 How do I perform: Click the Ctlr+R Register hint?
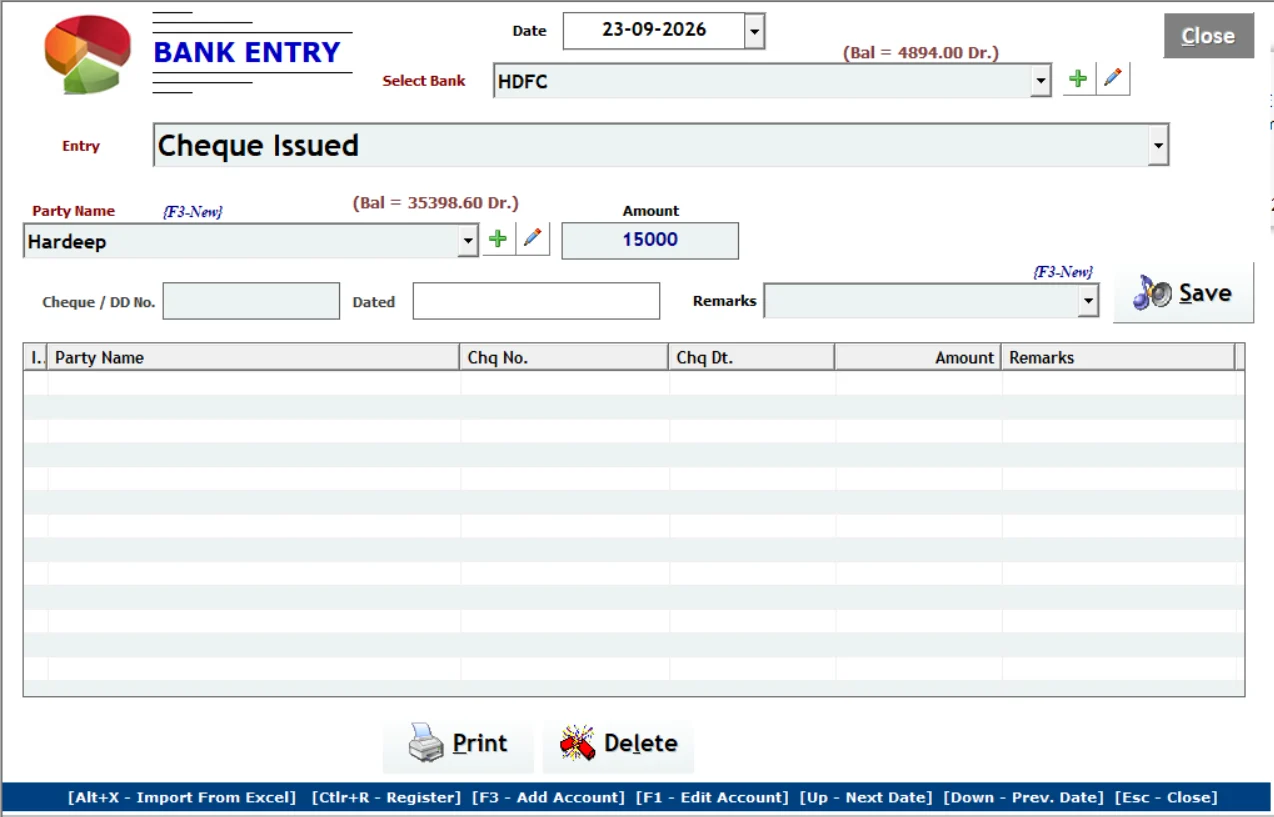(386, 798)
